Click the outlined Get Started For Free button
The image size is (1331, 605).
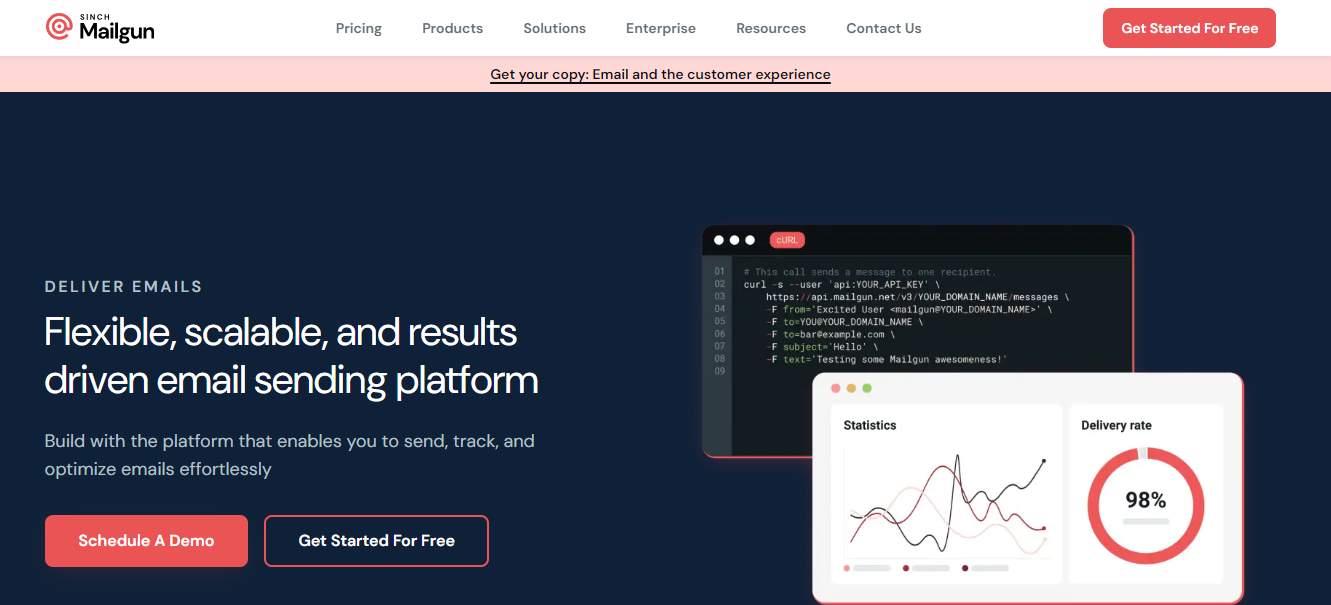click(376, 541)
